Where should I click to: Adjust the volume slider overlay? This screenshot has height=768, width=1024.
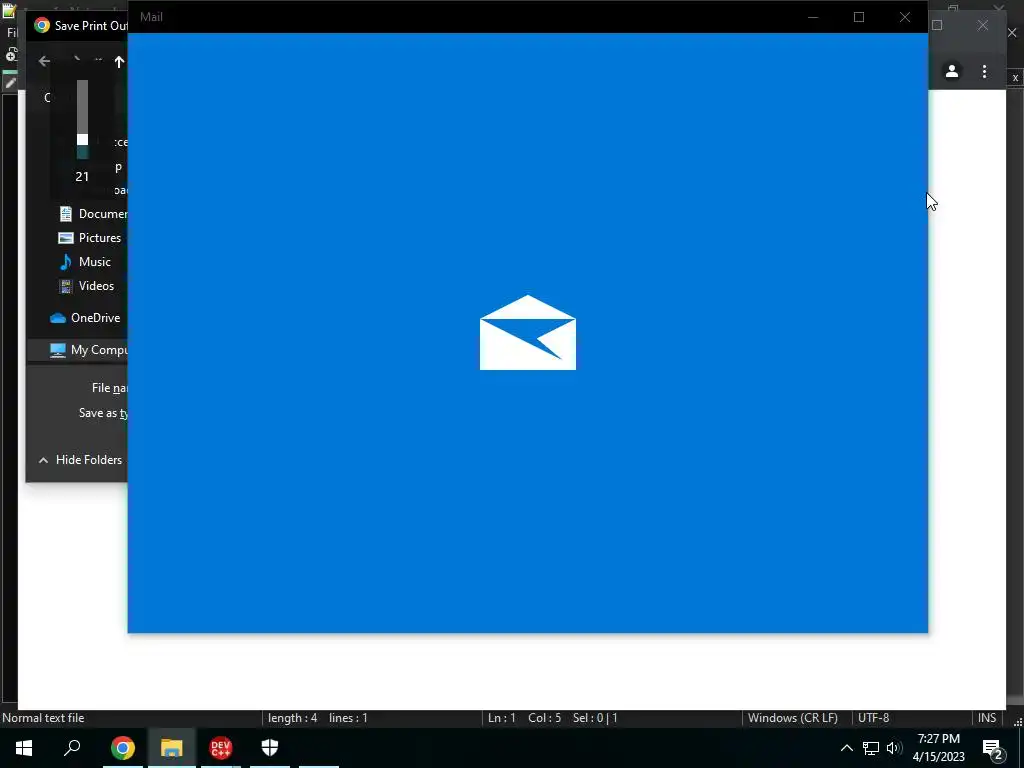coord(82,140)
